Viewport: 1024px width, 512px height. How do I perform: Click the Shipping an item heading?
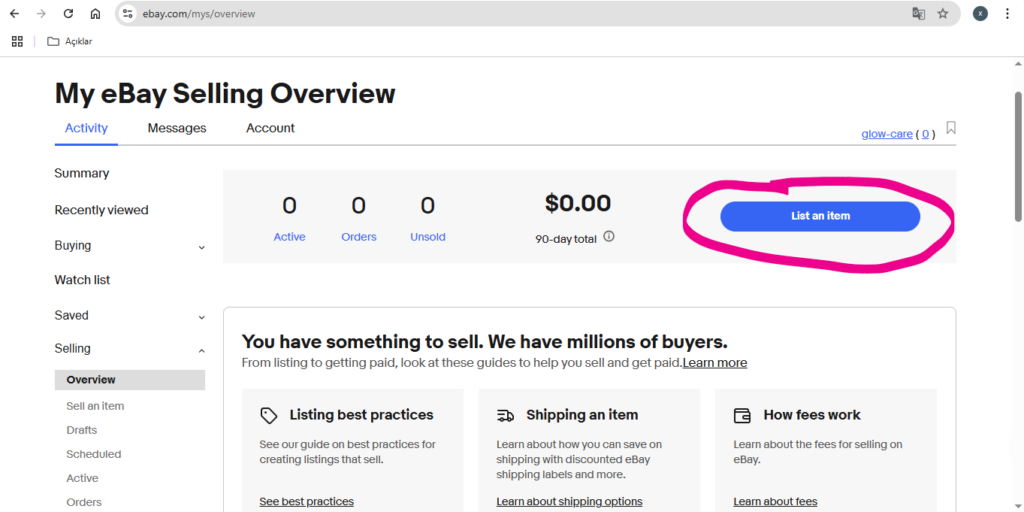point(582,415)
